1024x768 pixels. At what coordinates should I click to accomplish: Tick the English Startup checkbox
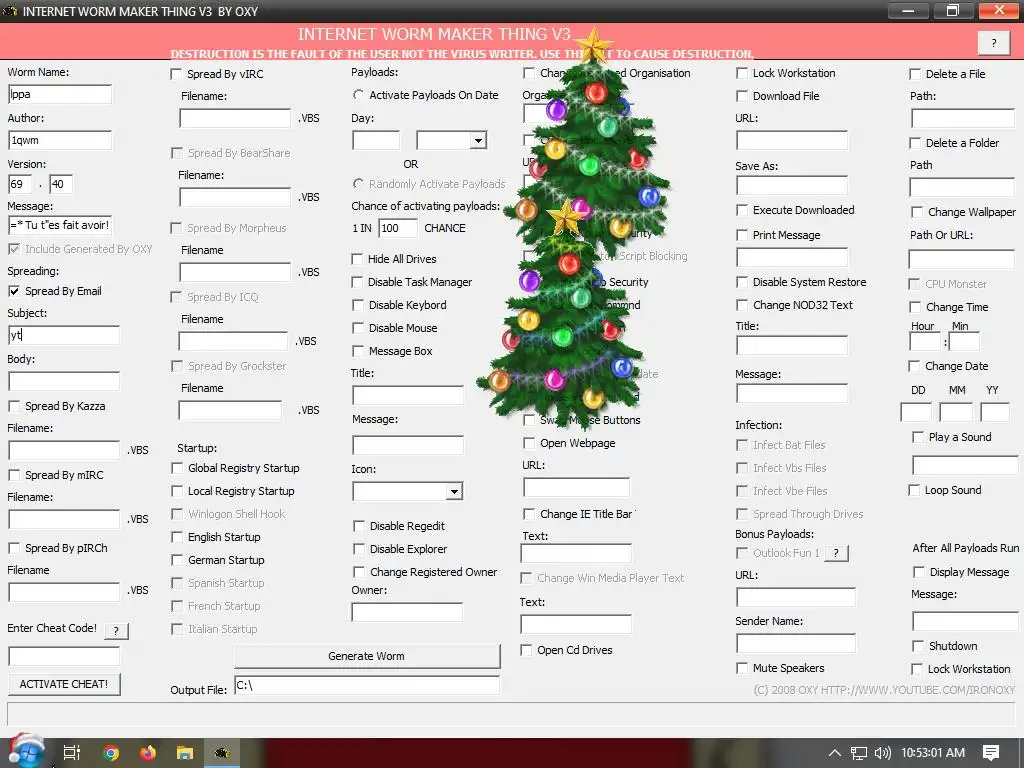177,537
